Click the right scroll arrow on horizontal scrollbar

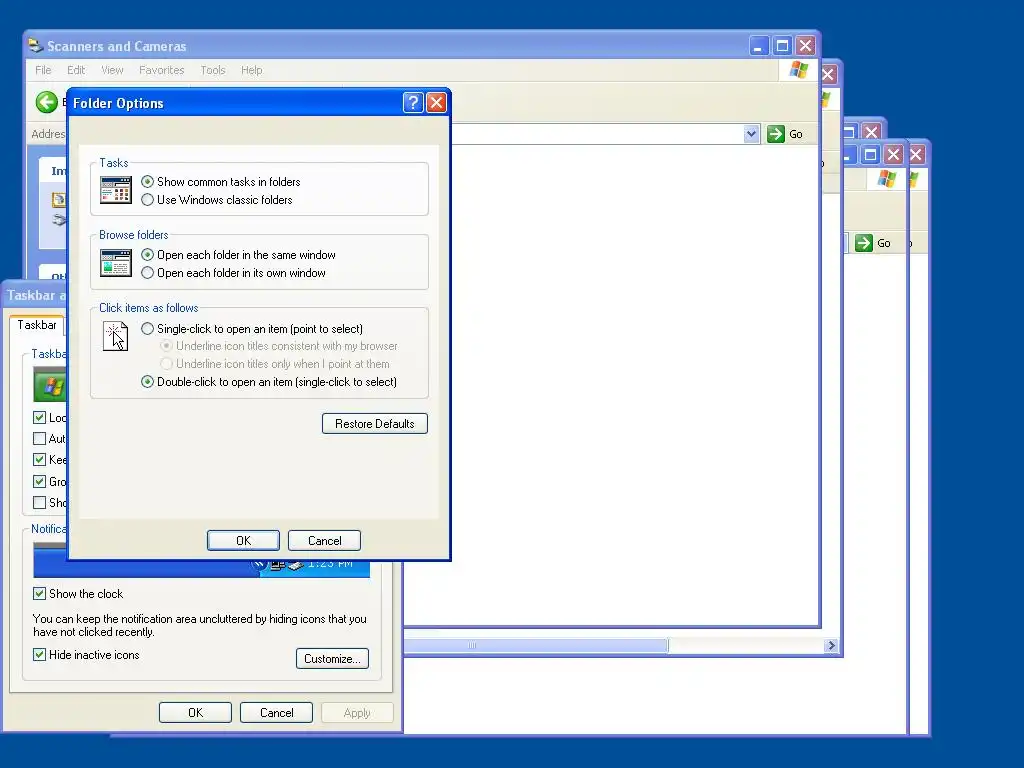coord(831,645)
